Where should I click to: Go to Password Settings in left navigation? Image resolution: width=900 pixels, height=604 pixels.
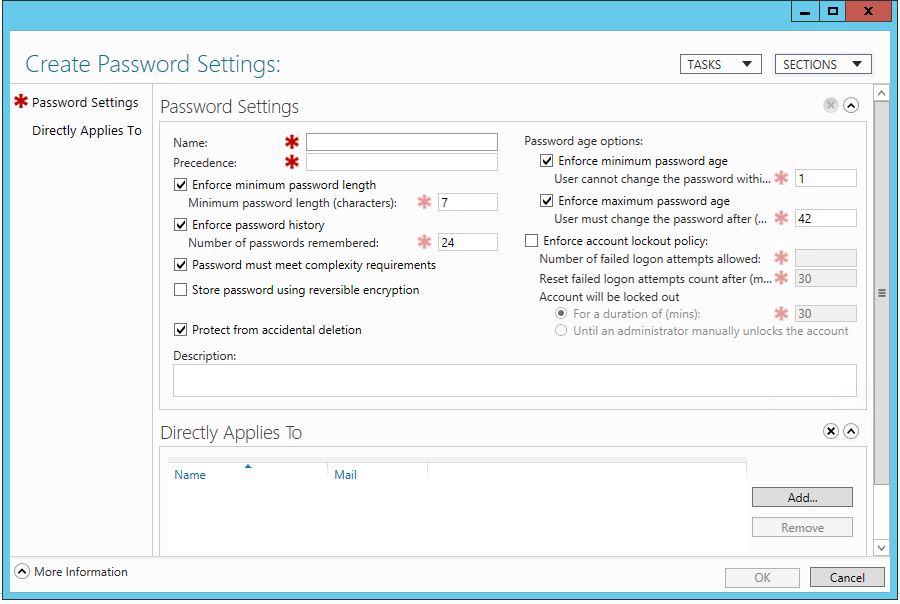point(85,102)
